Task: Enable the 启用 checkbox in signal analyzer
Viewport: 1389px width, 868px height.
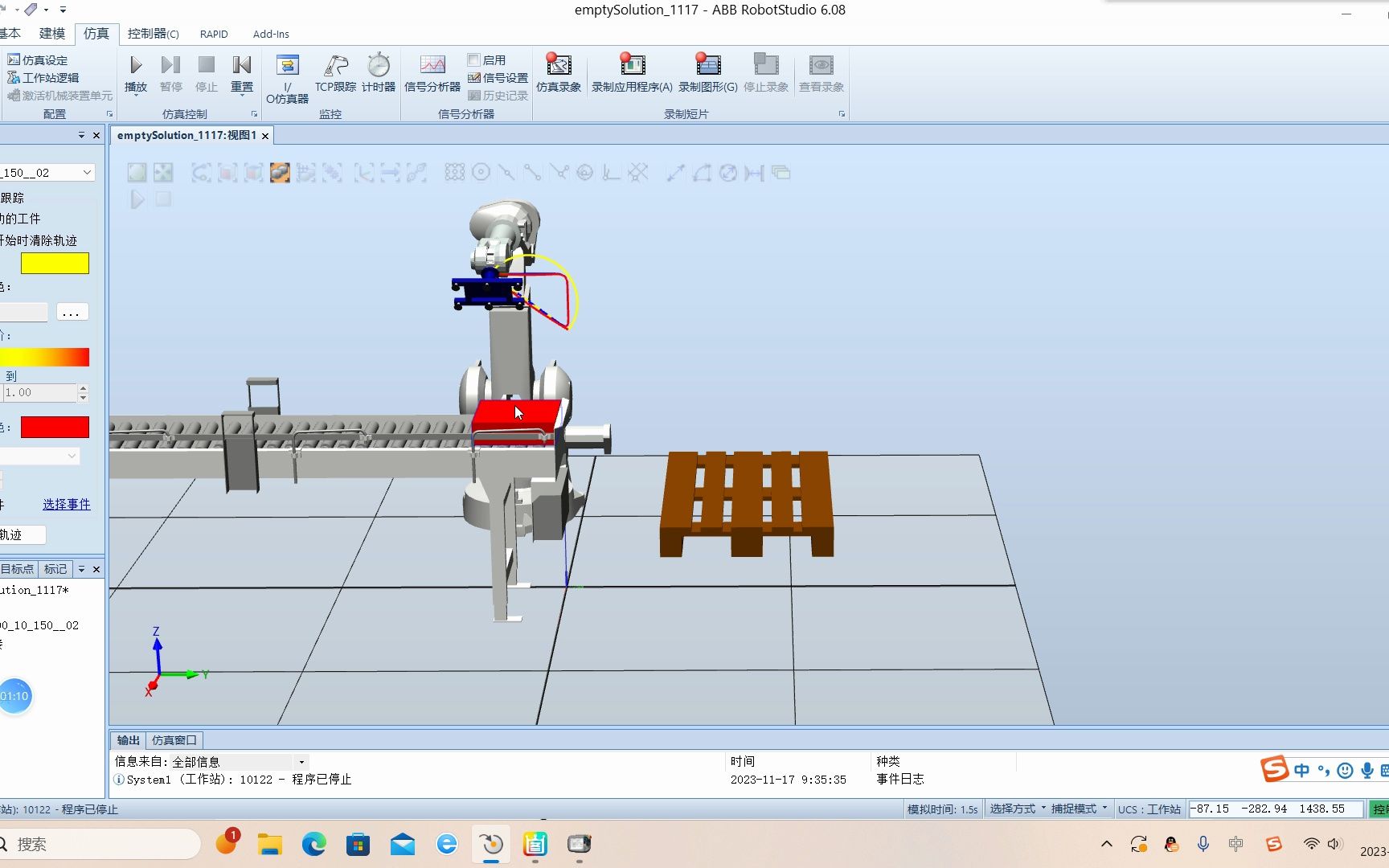Action: 474,60
